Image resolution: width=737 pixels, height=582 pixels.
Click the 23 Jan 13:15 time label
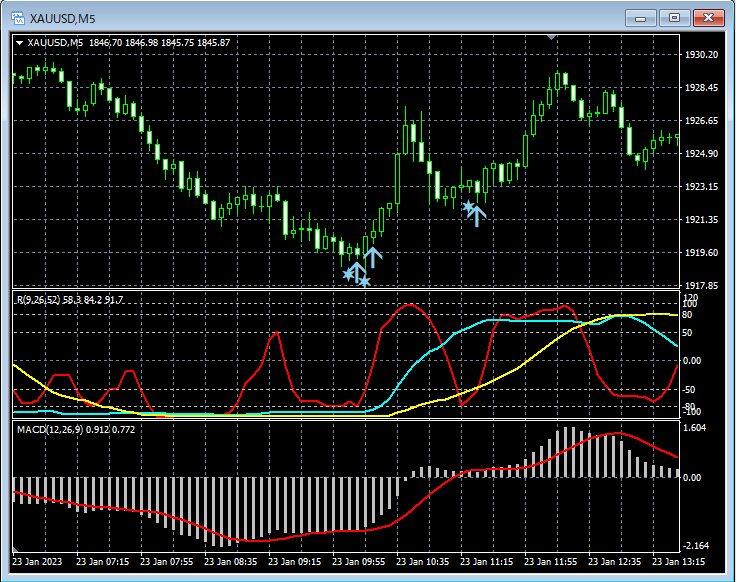(678, 562)
